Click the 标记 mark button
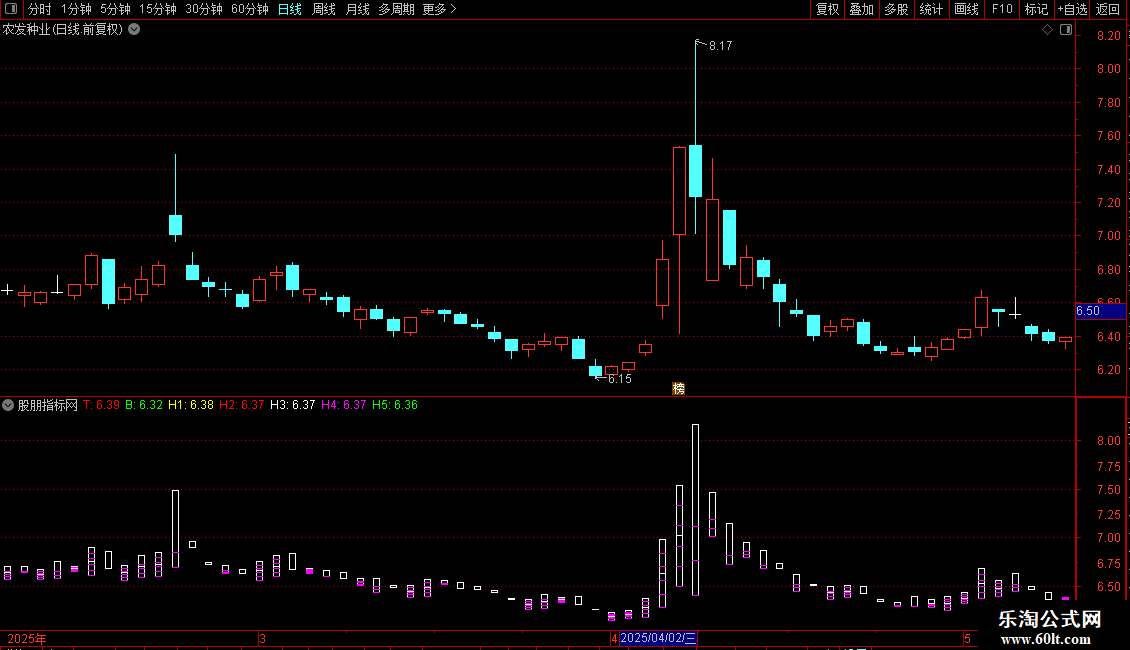Image resolution: width=1130 pixels, height=650 pixels. (x=1036, y=9)
